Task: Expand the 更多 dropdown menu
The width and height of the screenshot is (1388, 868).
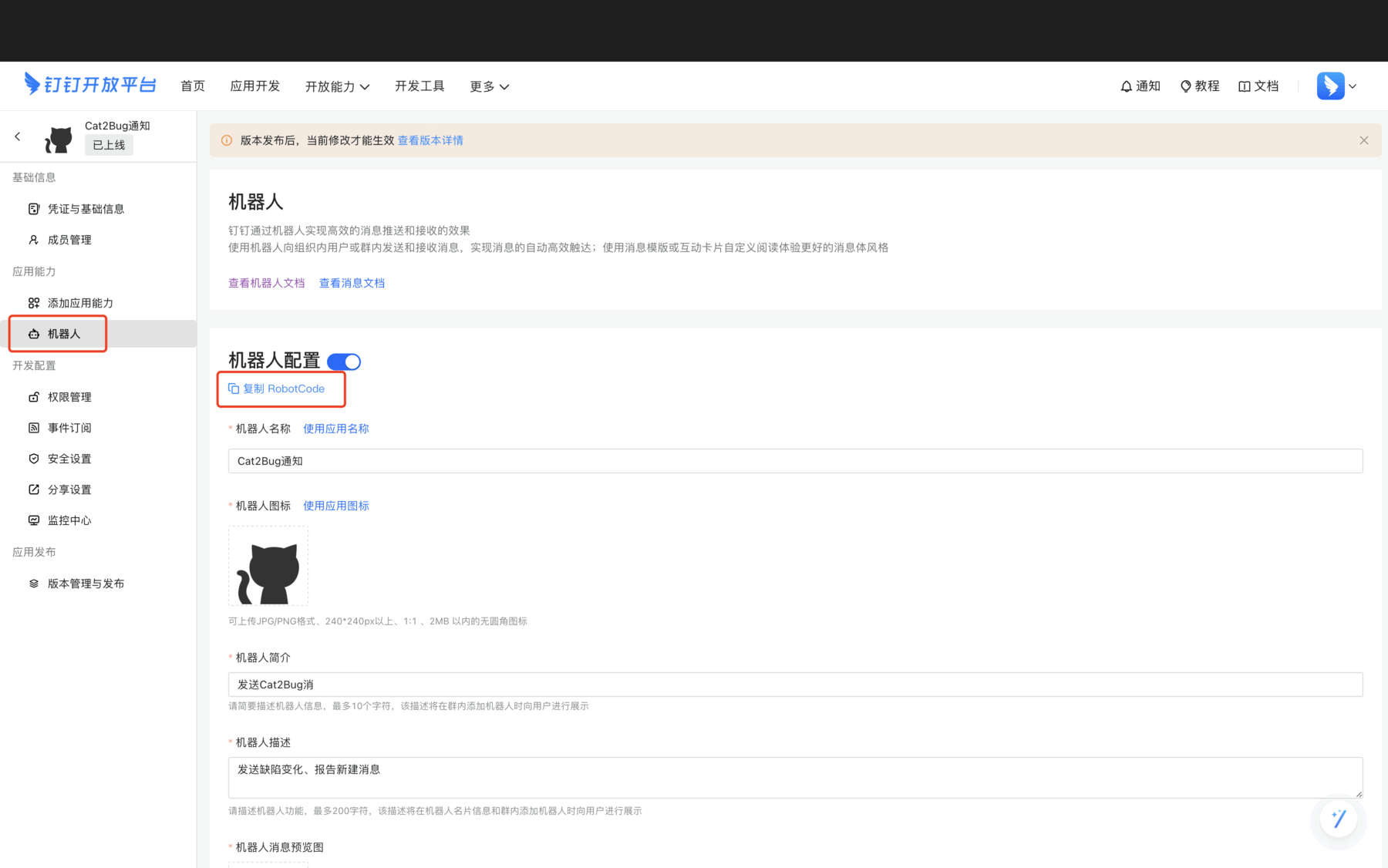Action: click(x=489, y=86)
